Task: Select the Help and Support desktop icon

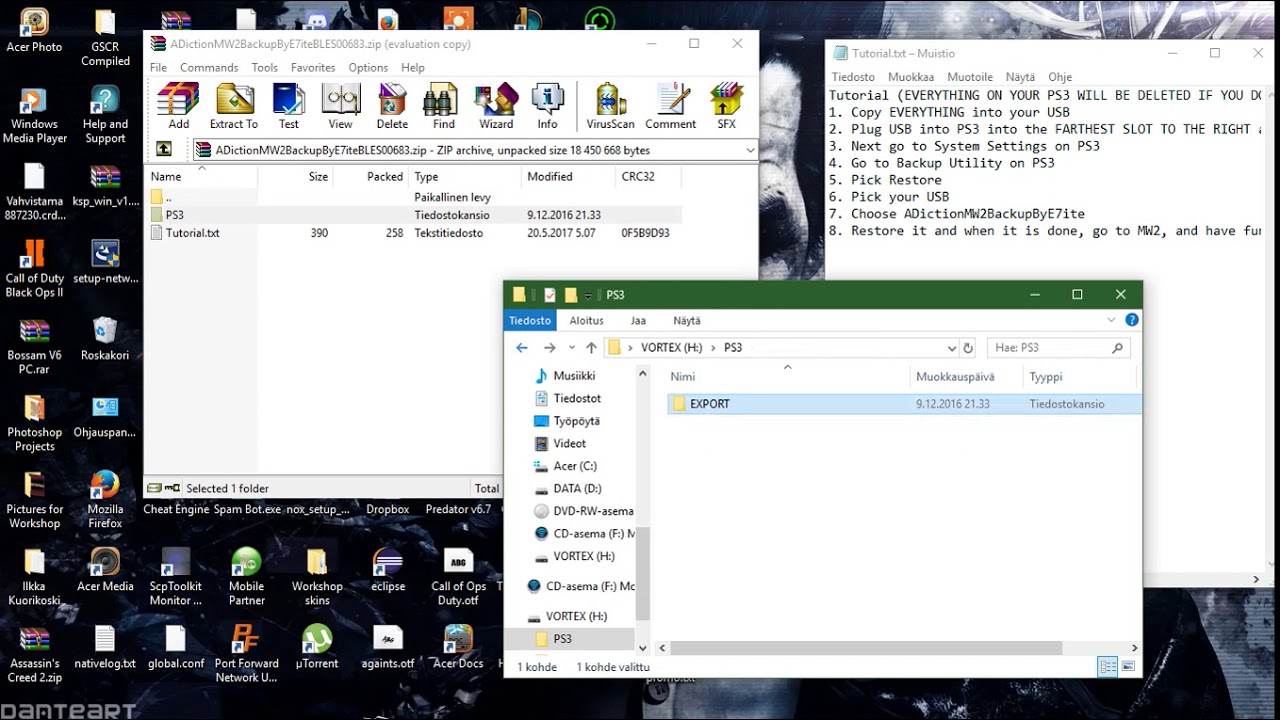Action: [x=105, y=115]
